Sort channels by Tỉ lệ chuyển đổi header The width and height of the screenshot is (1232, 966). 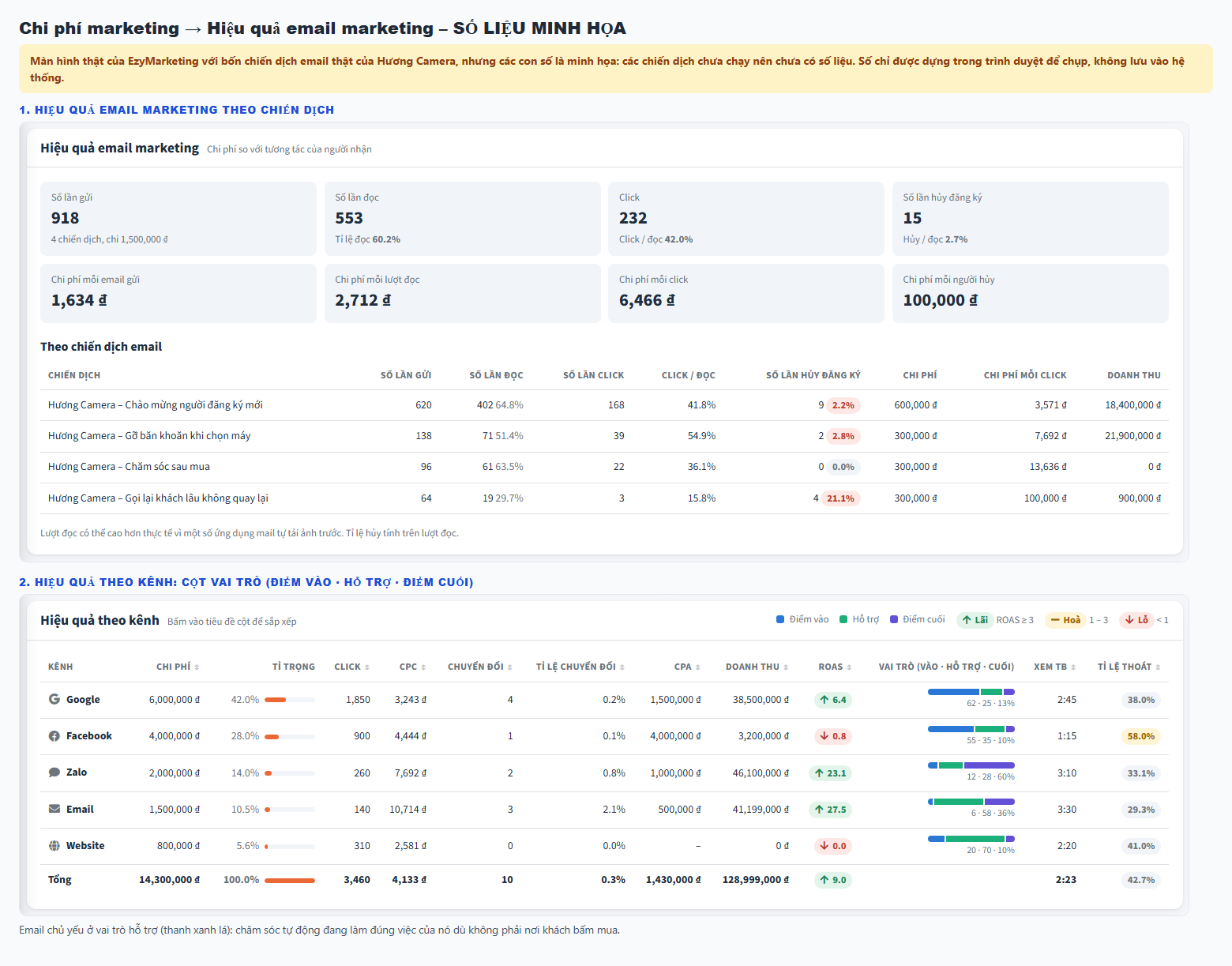click(x=580, y=667)
